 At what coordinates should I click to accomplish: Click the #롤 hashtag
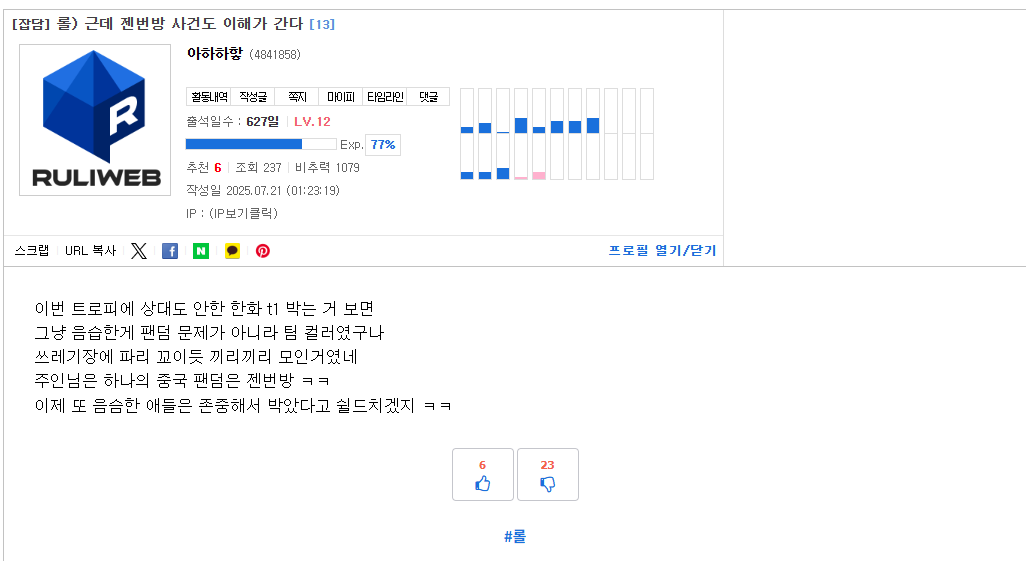point(515,537)
